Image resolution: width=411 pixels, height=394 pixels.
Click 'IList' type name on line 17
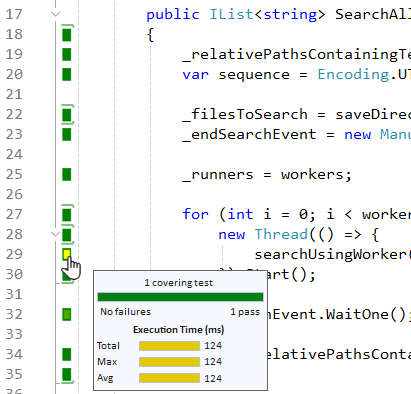231,14
